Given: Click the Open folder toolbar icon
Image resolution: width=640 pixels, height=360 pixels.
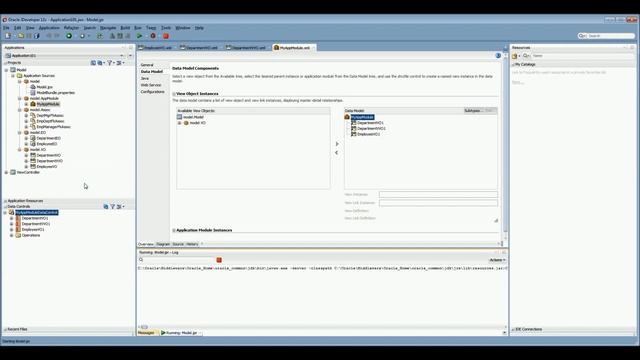Looking at the screenshot, I should (x=21, y=36).
